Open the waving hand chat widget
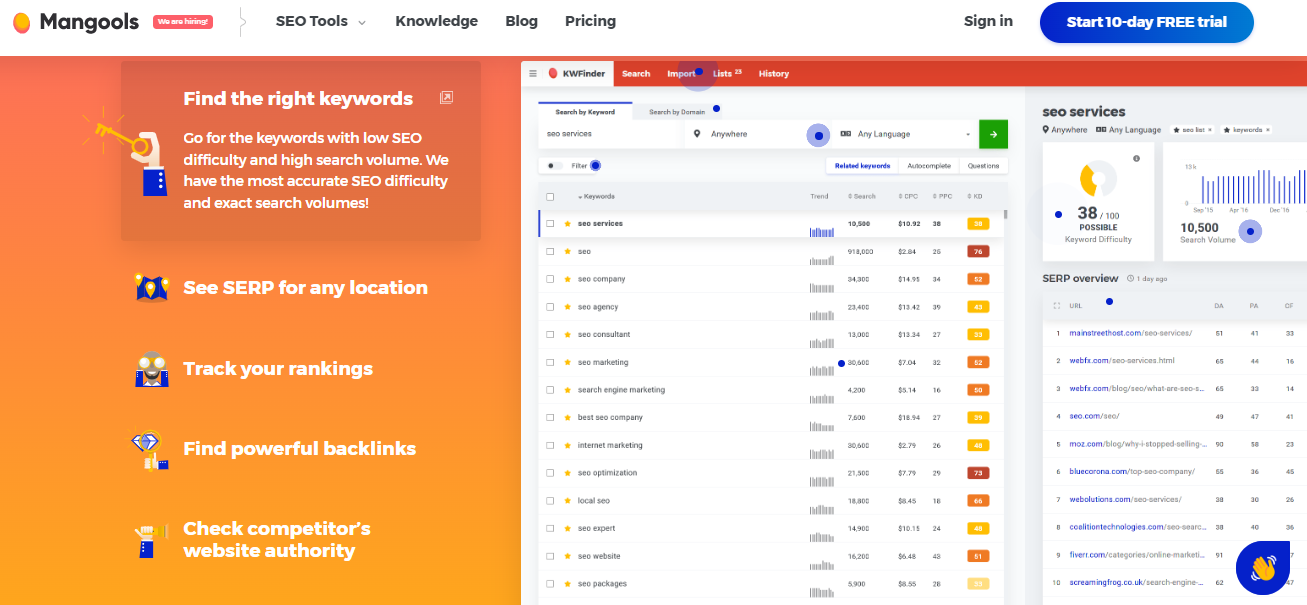Screen dimensions: 1307x605 [1263, 568]
